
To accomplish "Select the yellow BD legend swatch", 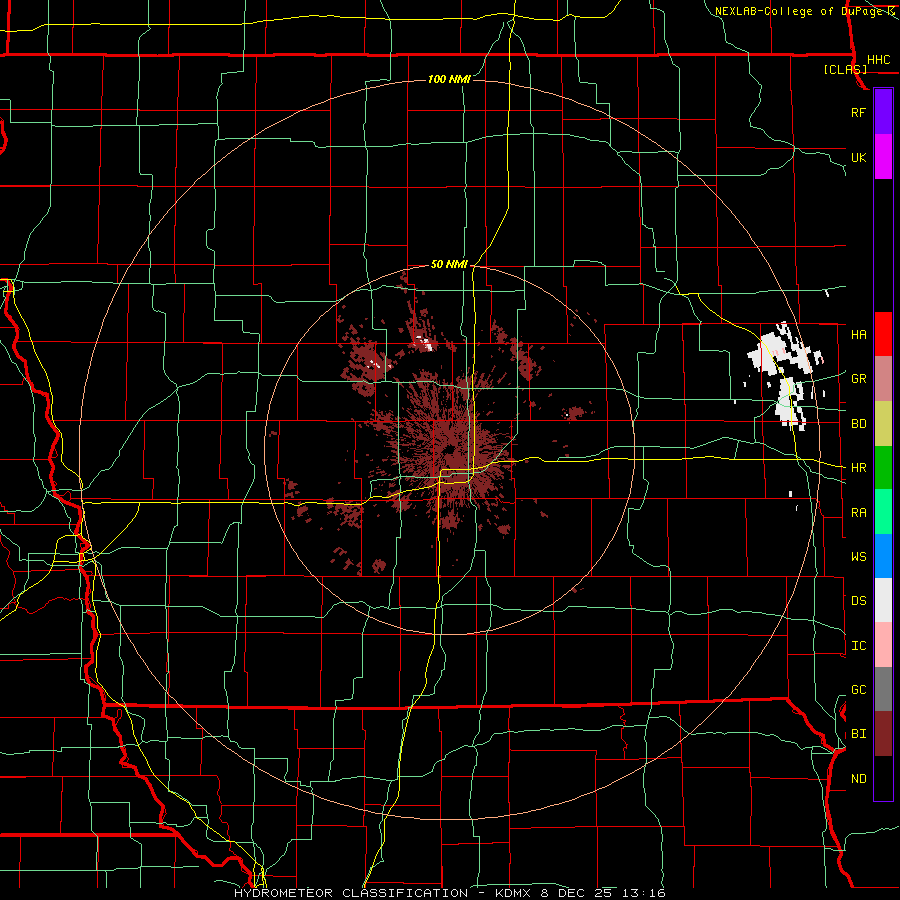I will click(x=883, y=424).
